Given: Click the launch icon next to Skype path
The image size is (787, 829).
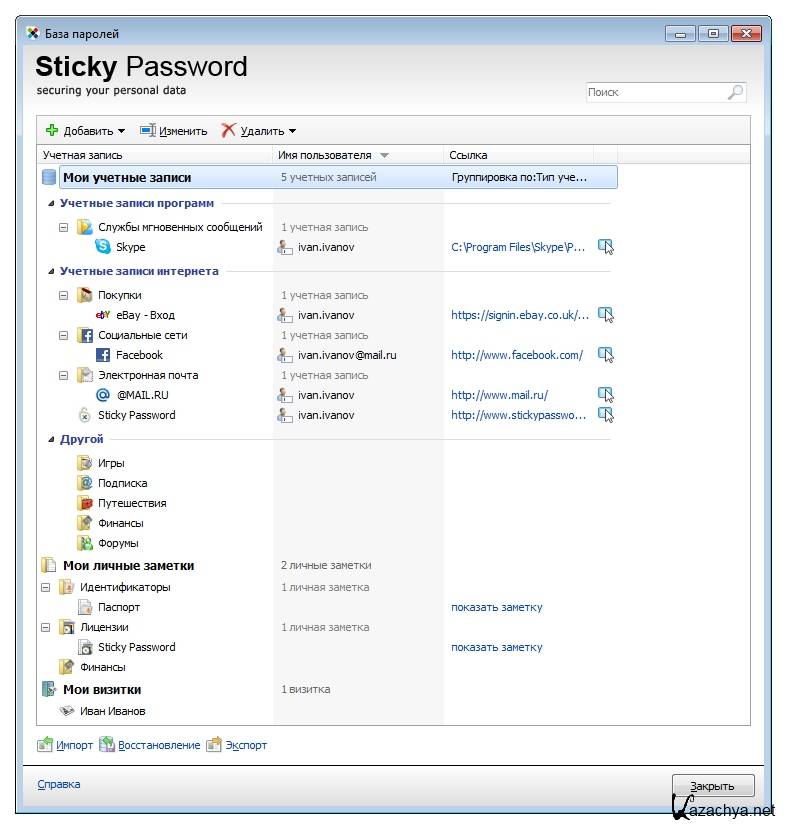Looking at the screenshot, I should (x=605, y=247).
